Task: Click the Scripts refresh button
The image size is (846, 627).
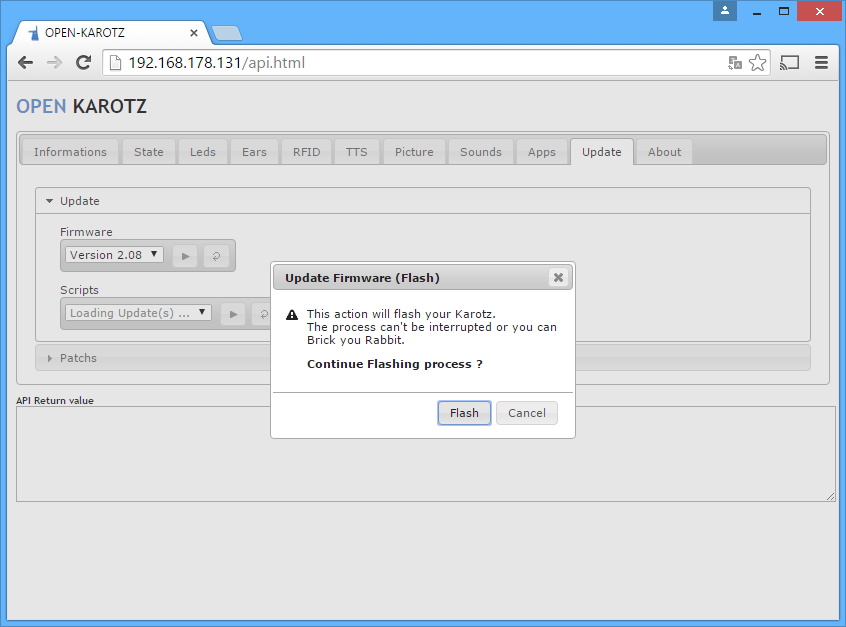Action: point(262,314)
